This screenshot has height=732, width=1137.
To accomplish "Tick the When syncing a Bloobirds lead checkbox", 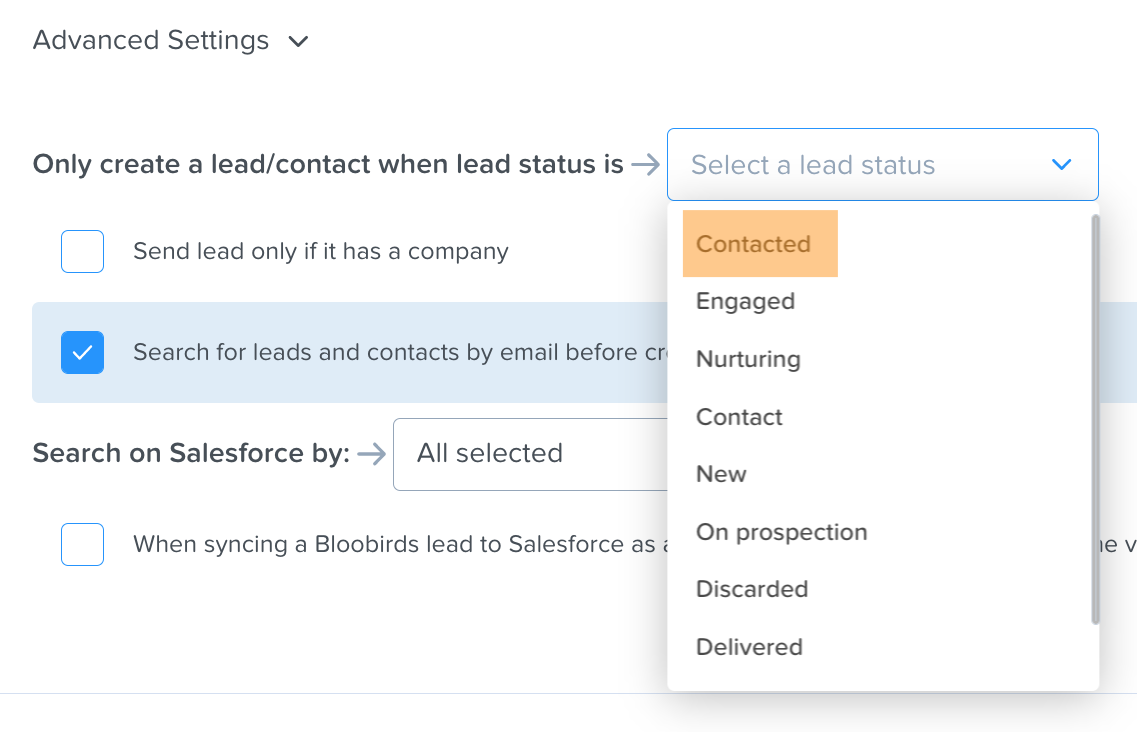I will pyautogui.click(x=83, y=544).
